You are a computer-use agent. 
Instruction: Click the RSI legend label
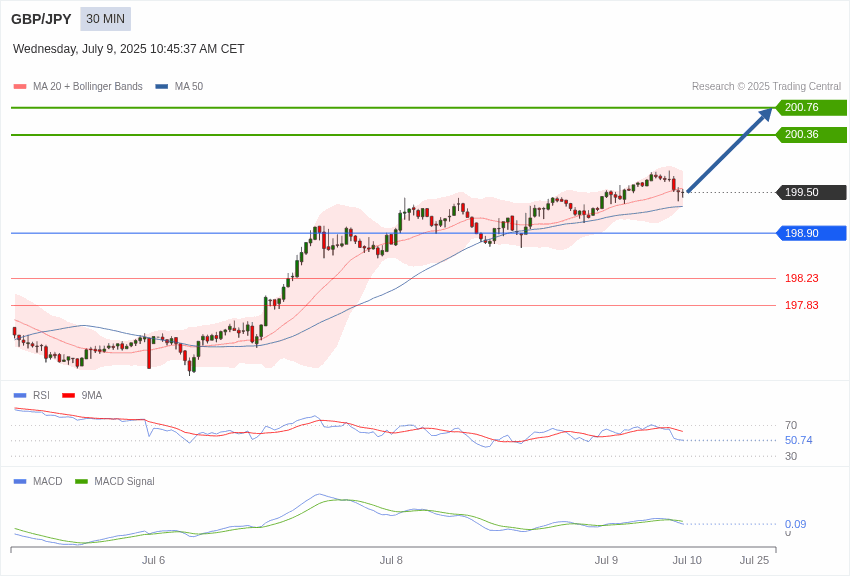click(41, 395)
